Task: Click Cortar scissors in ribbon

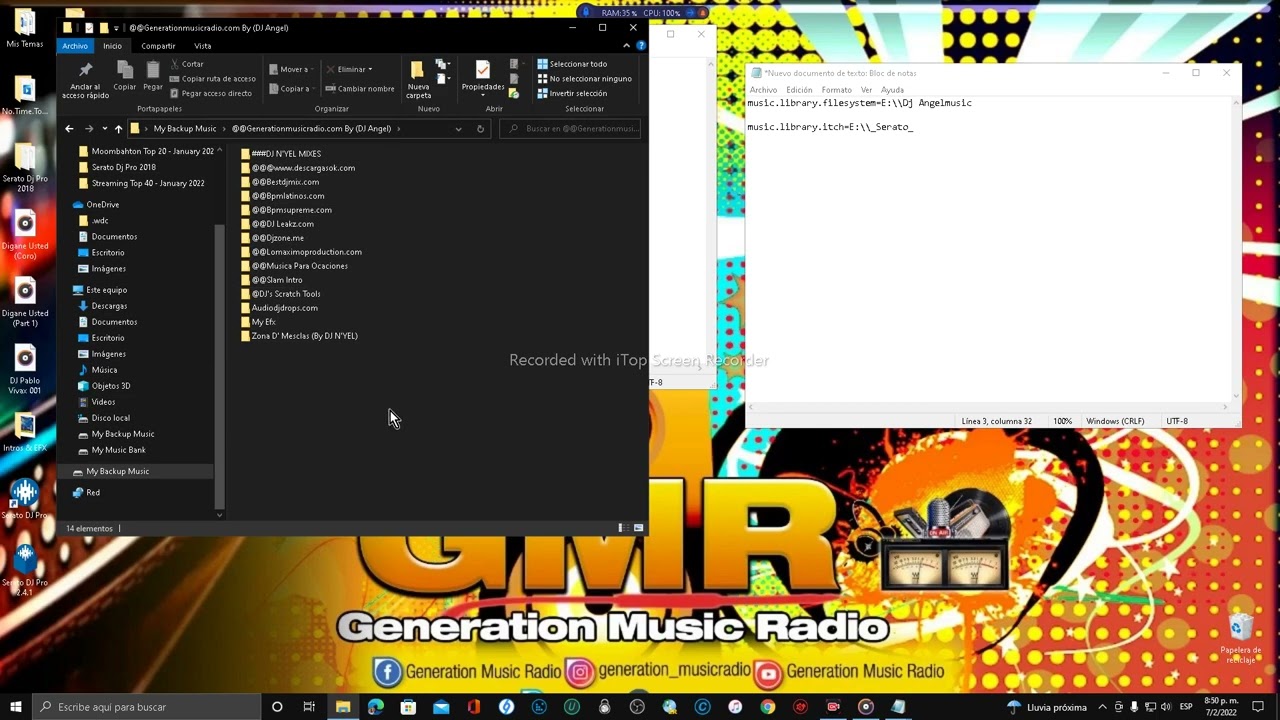Action: (187, 64)
